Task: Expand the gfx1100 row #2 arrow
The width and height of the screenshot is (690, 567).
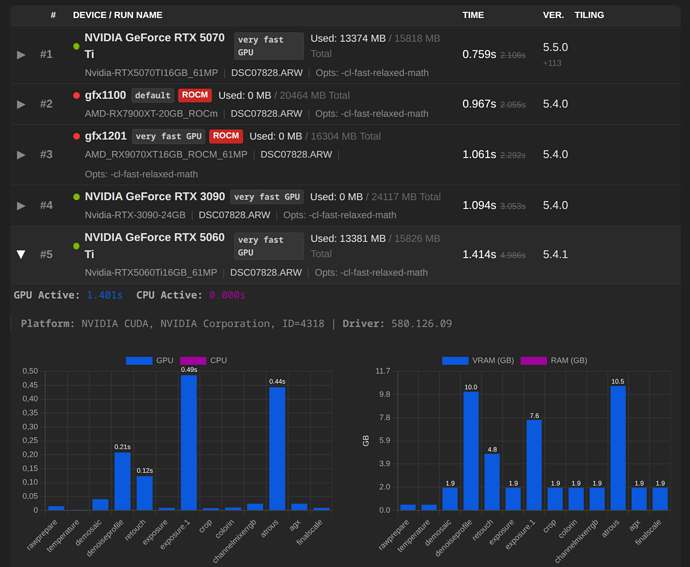Action: coord(21,104)
